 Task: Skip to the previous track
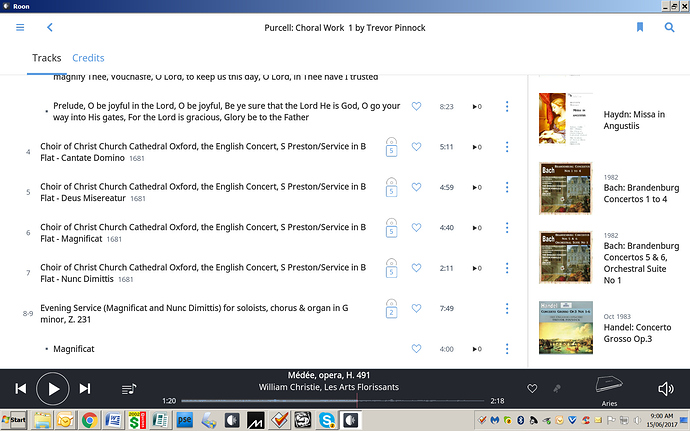[x=21, y=389]
